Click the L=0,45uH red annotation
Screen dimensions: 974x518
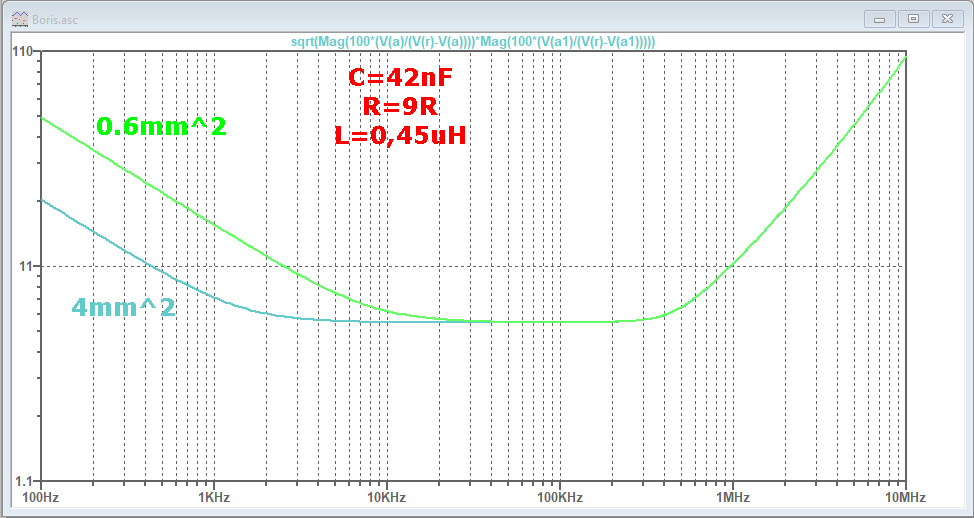(x=401, y=135)
